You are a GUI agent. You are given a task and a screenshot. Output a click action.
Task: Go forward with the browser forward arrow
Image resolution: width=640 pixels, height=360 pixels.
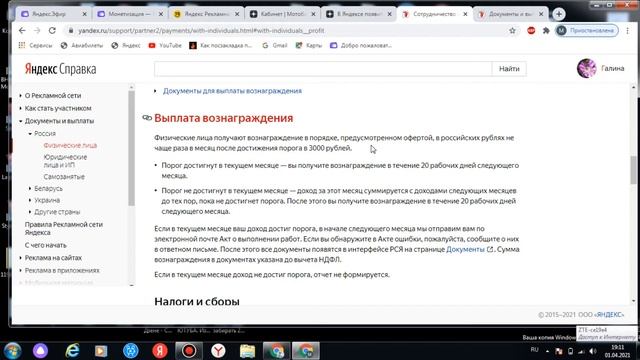(x=37, y=31)
